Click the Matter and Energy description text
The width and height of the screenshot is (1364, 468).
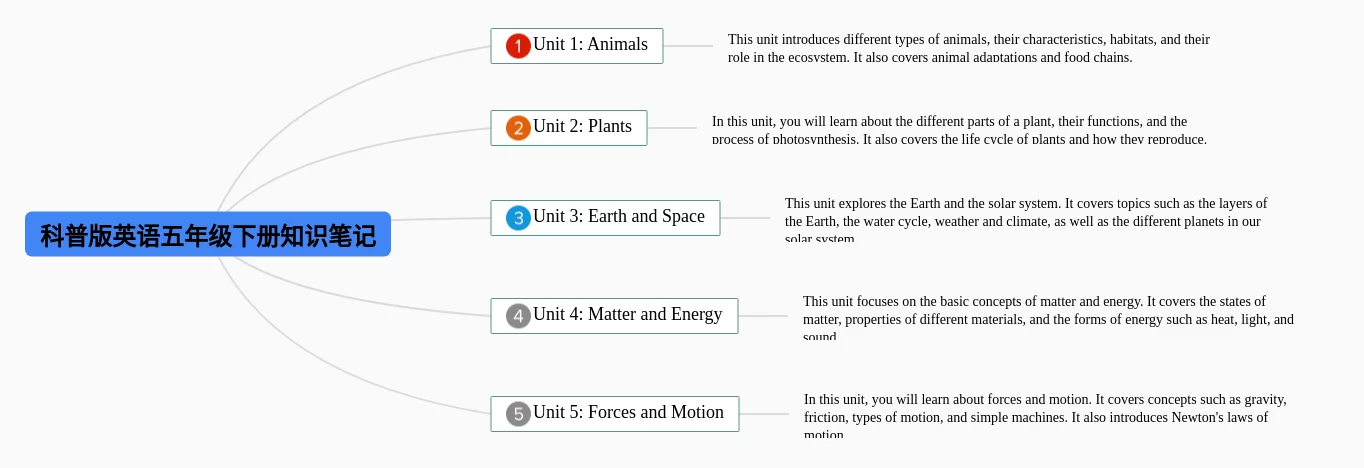pos(1048,318)
